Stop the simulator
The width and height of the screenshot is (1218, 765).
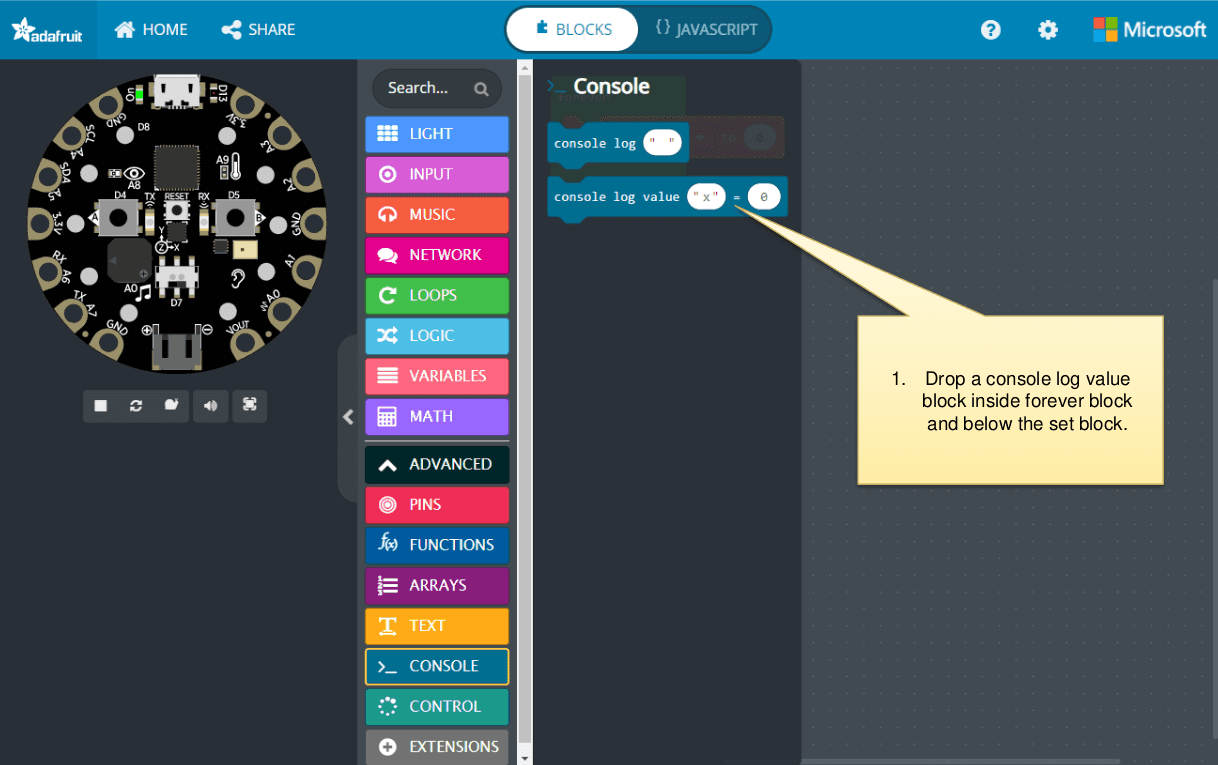tap(101, 405)
